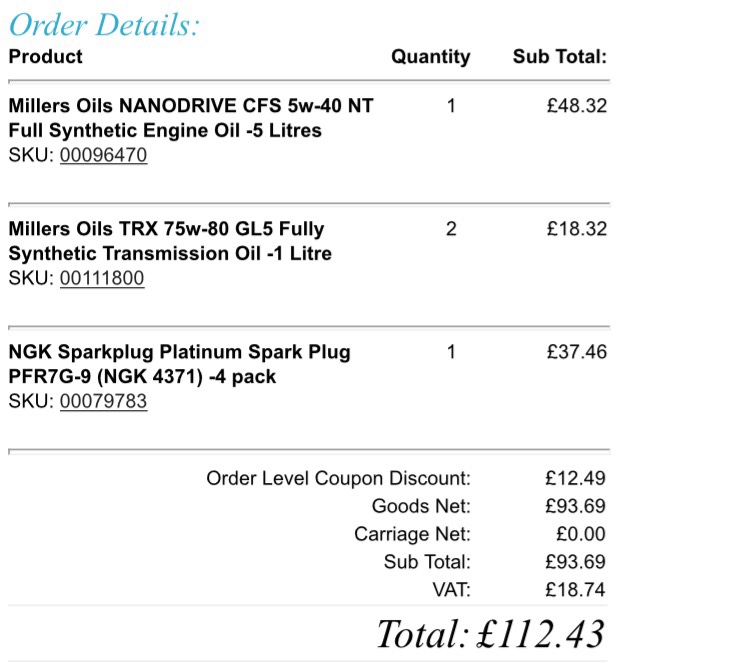
Task: Open SKU link 00096470
Action: tap(103, 155)
